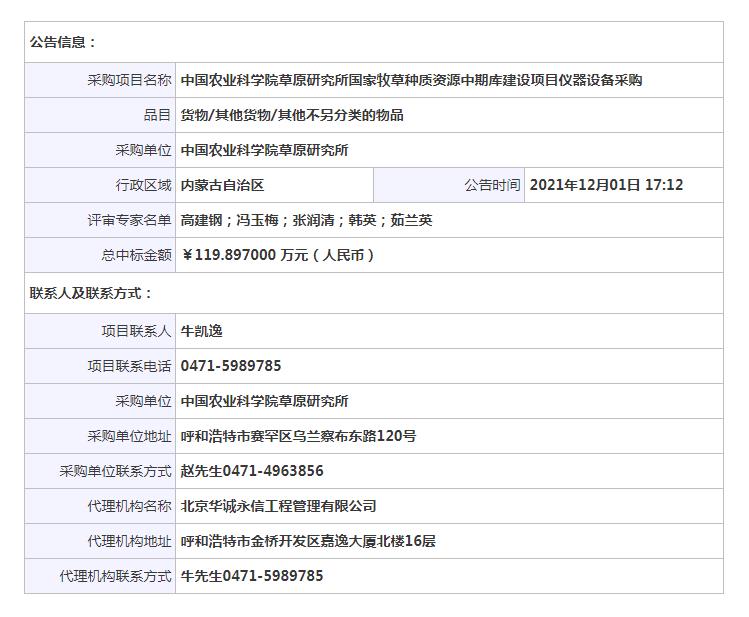Screen dimensions: 749x617
Task: Click the value 货物/其他货物/其他不另分类的物品
Action: (292, 115)
